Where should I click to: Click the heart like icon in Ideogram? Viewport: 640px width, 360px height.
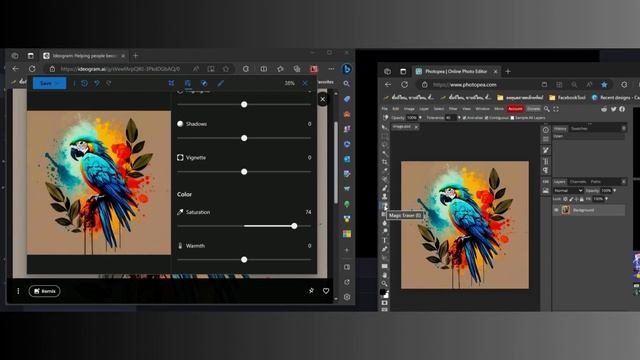coord(326,291)
